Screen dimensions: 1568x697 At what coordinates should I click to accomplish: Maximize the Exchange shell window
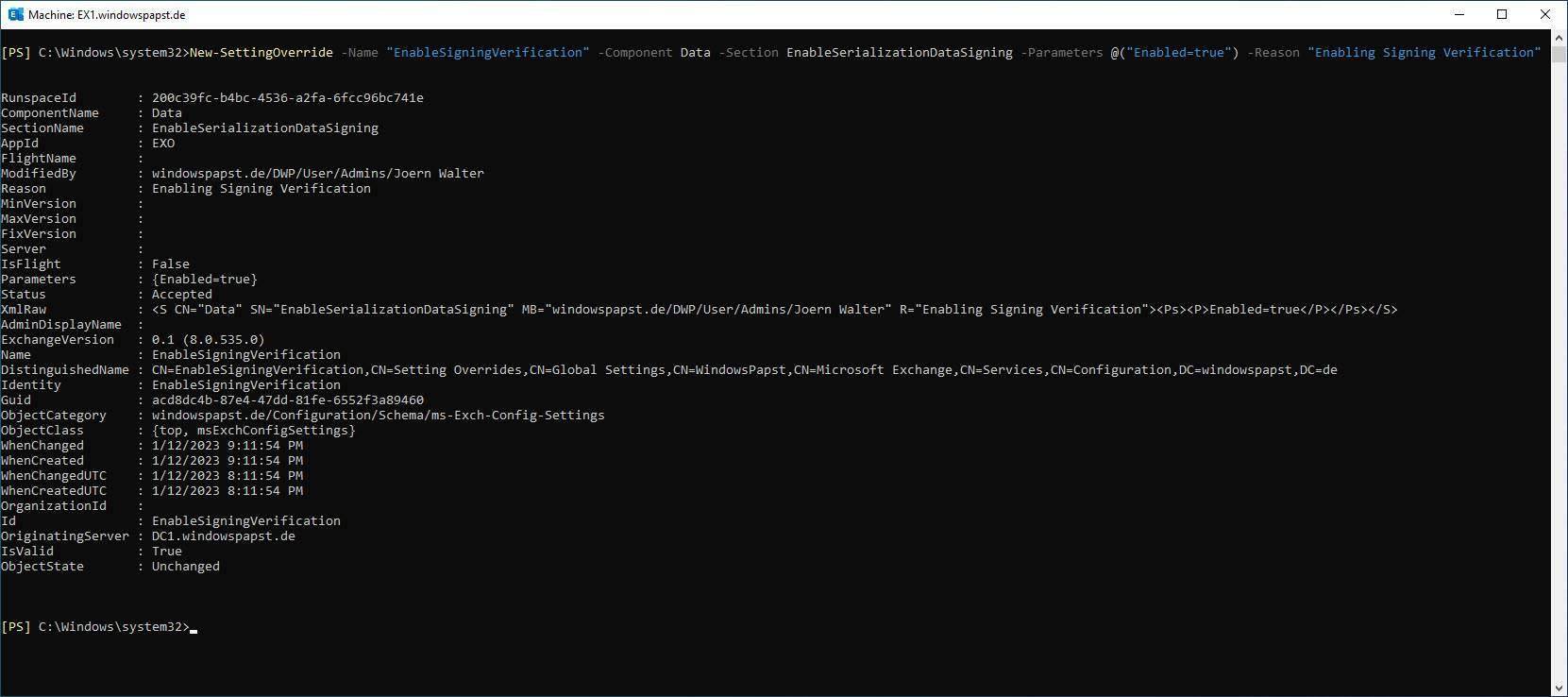click(x=1503, y=14)
